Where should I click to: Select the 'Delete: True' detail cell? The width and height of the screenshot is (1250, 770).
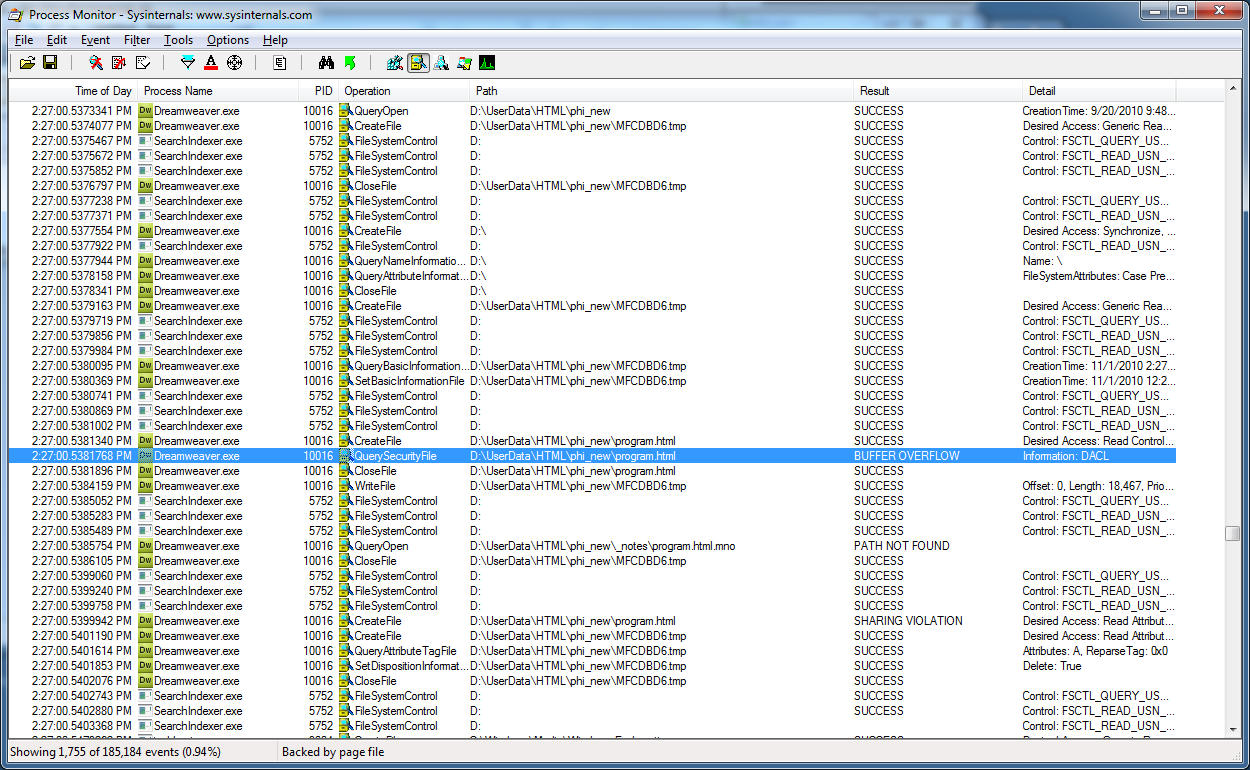coord(1052,666)
